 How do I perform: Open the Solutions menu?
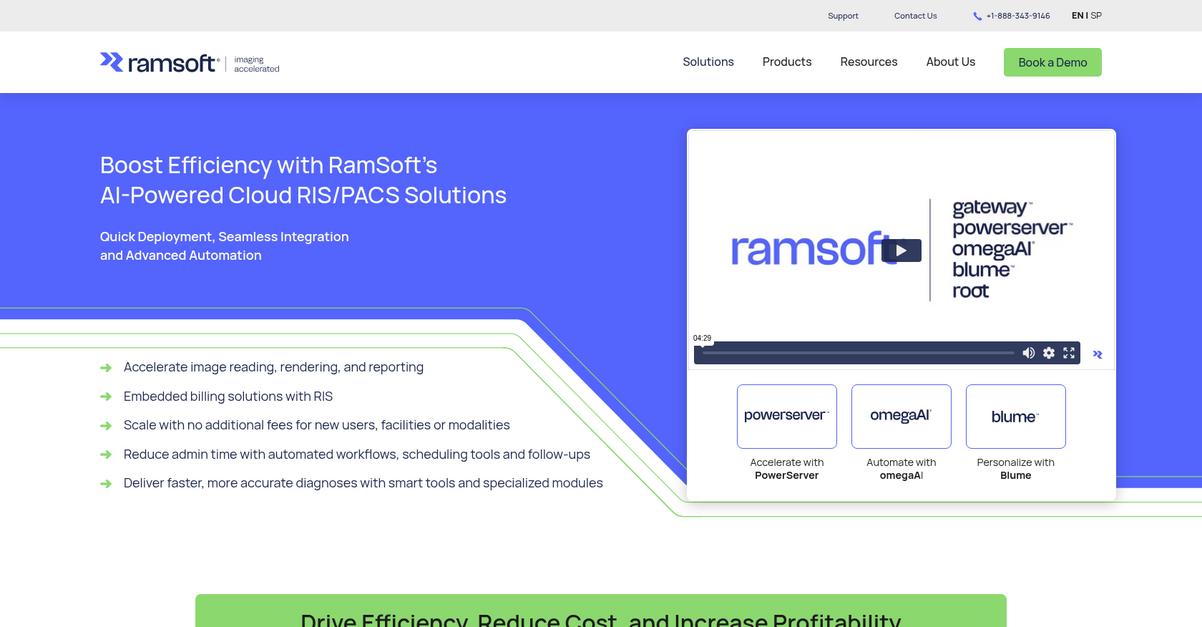coord(708,62)
